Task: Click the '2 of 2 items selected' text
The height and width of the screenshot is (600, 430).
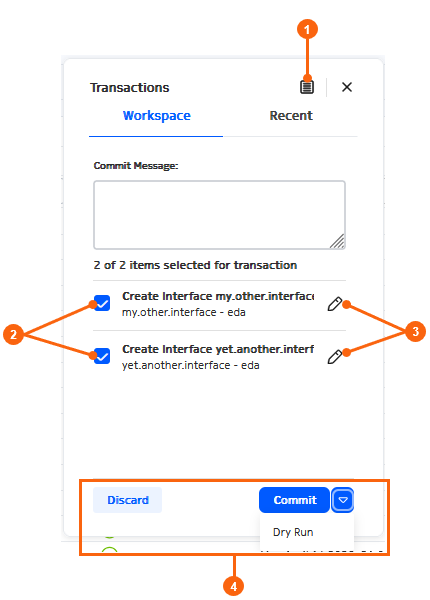Action: click(x=195, y=265)
